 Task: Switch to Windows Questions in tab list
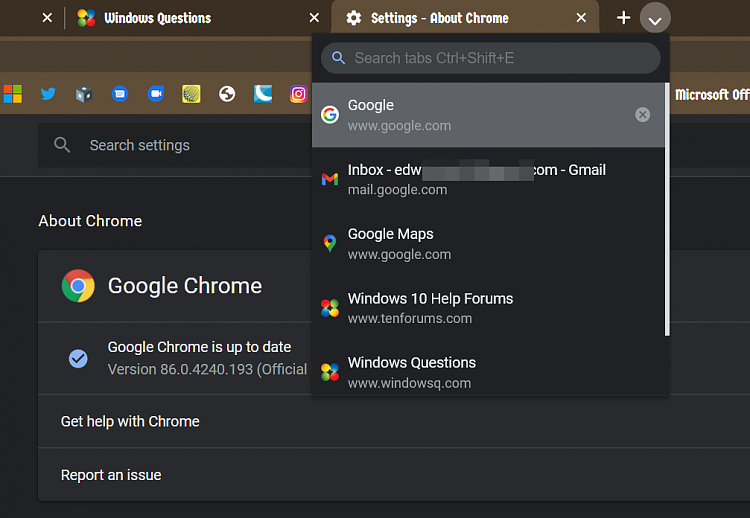(x=488, y=372)
